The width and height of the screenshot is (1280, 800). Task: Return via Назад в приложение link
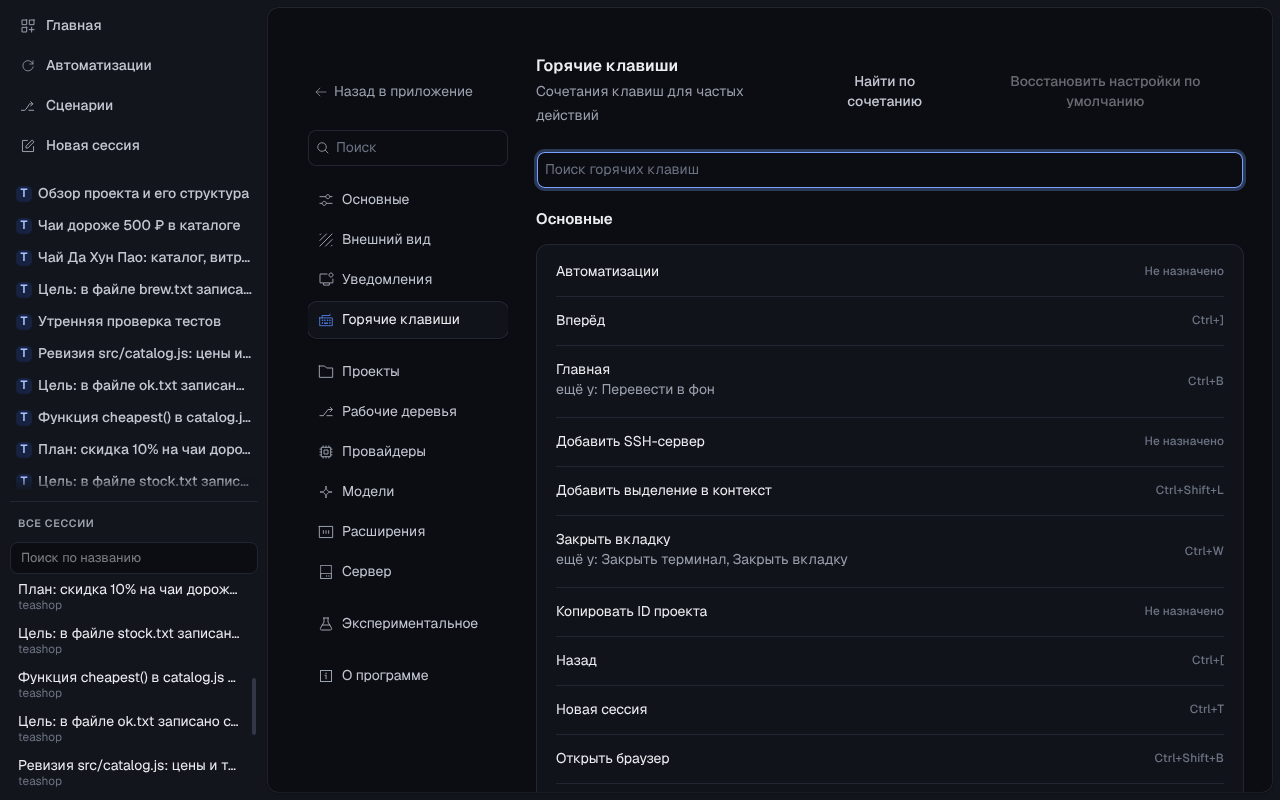[x=394, y=92]
